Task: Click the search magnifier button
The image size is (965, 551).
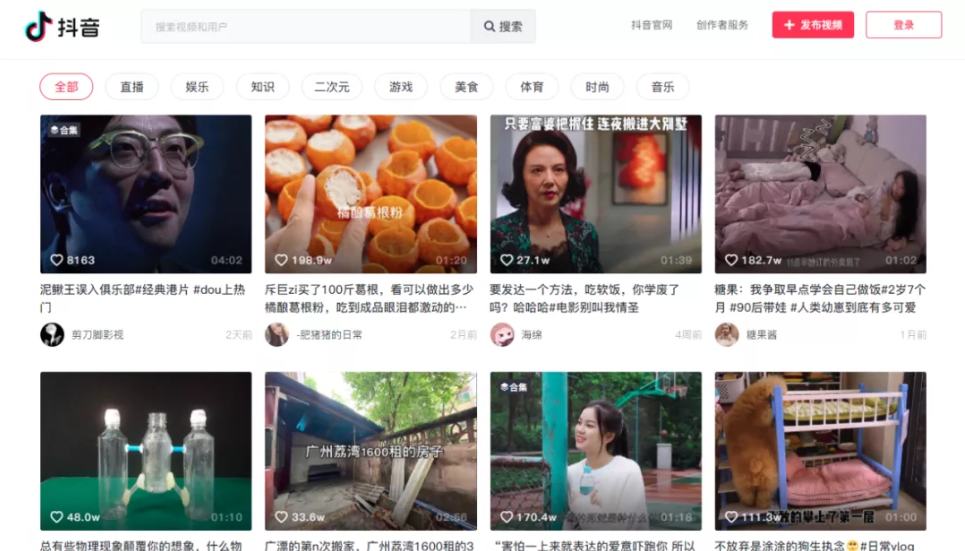Action: tap(503, 26)
